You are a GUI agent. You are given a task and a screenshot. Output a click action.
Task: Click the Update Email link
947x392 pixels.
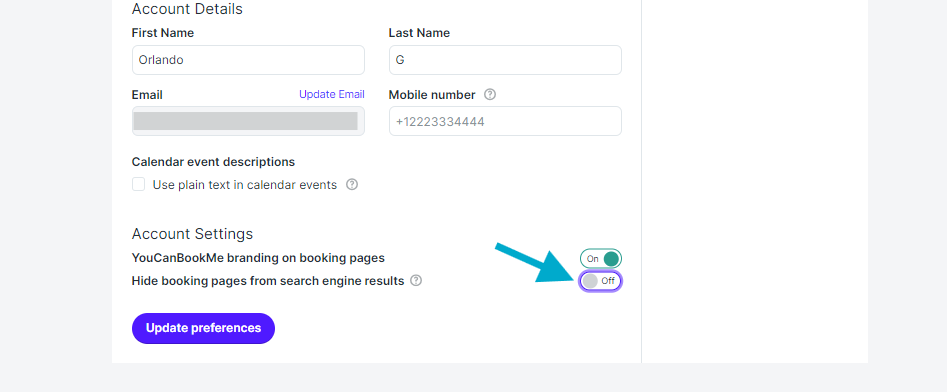click(332, 94)
